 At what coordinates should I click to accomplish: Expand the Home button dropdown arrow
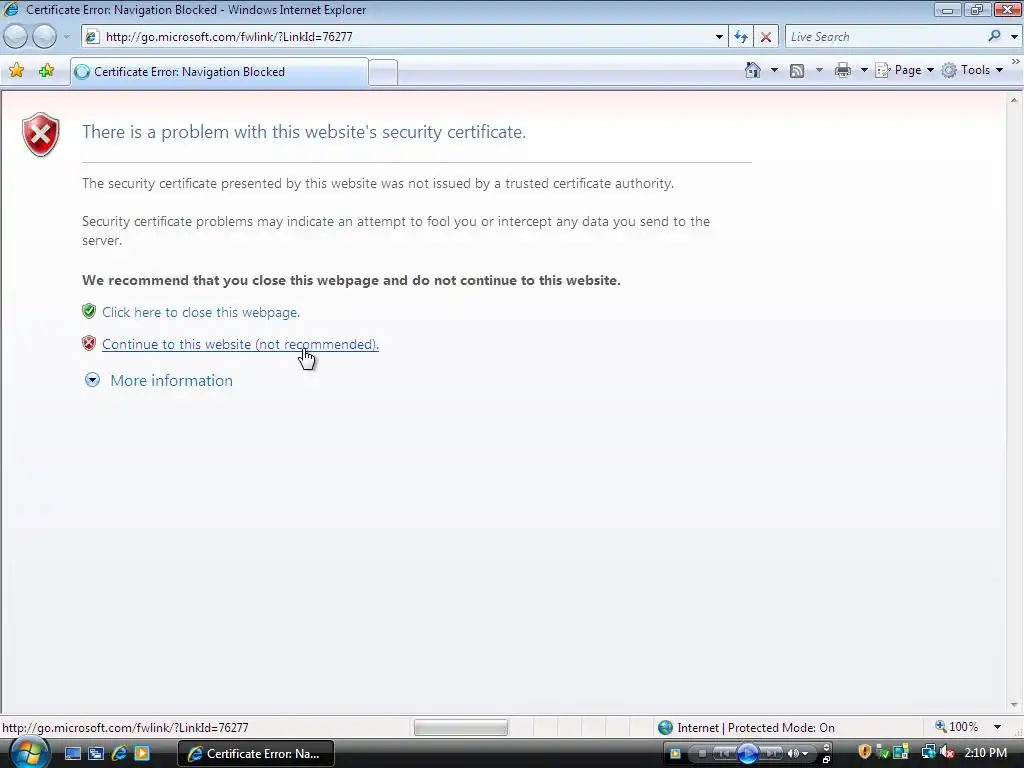pos(774,70)
